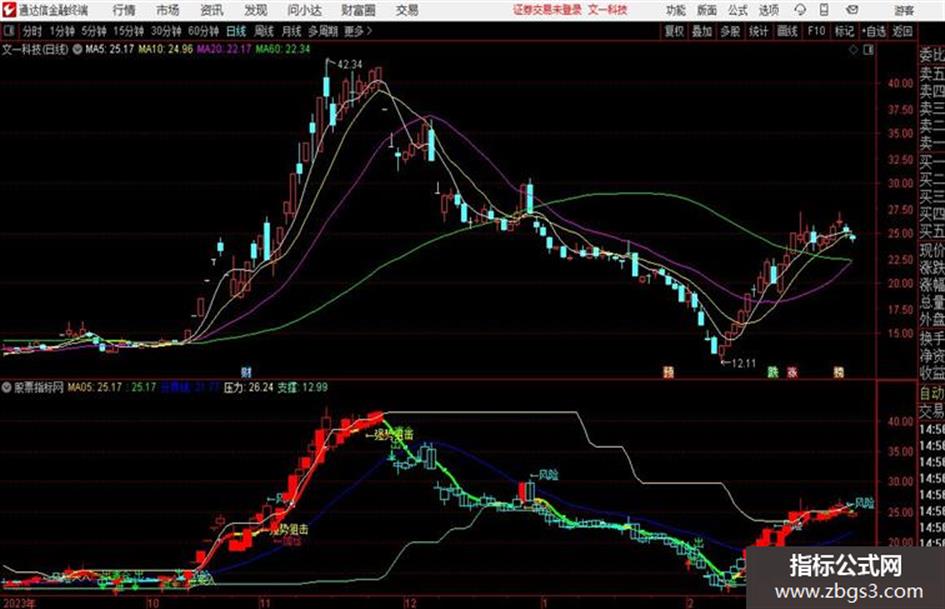Open F10 company info
945x609 pixels.
click(816, 31)
